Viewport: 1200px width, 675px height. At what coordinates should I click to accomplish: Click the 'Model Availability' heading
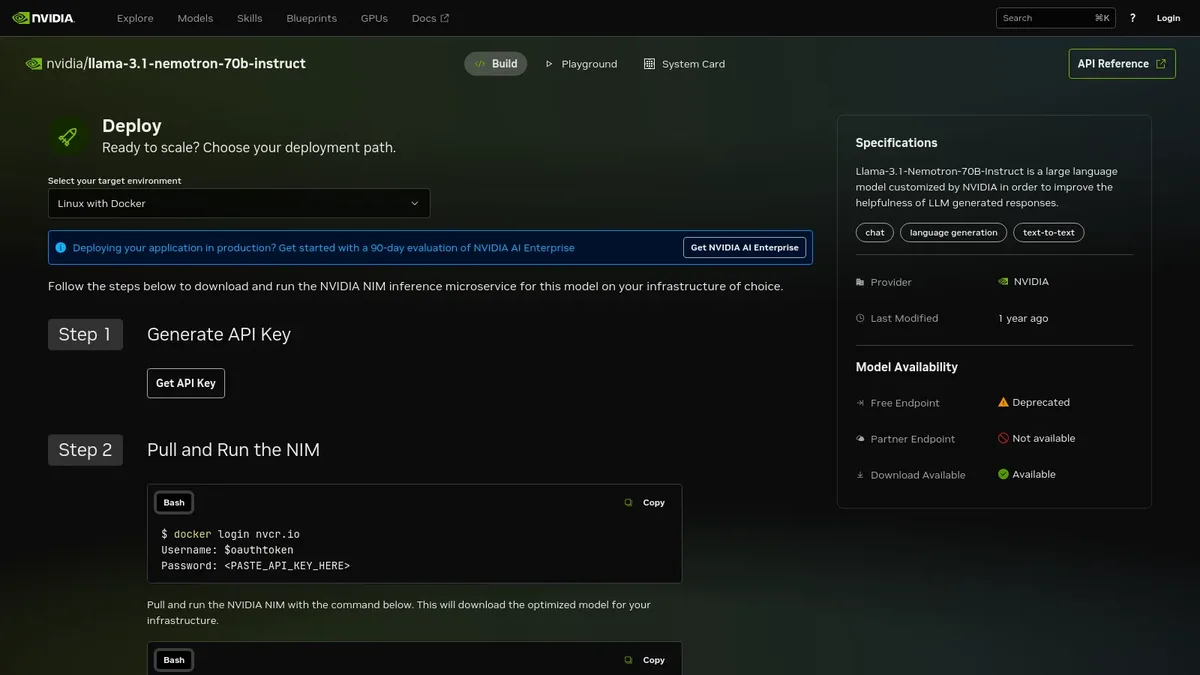[907, 367]
